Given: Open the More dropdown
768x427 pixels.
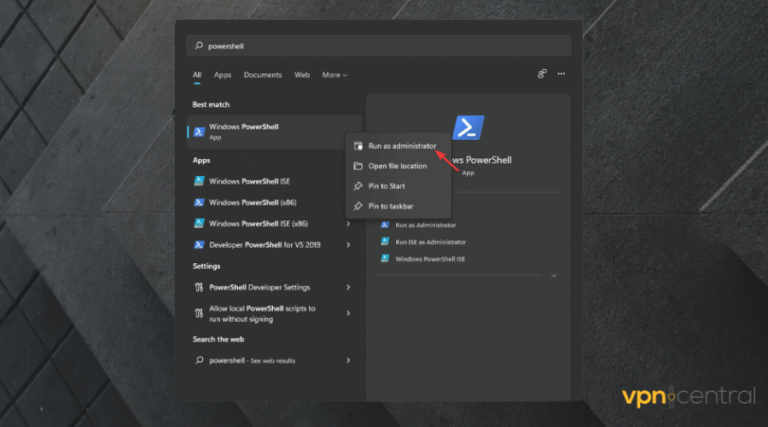Looking at the screenshot, I should coord(335,75).
